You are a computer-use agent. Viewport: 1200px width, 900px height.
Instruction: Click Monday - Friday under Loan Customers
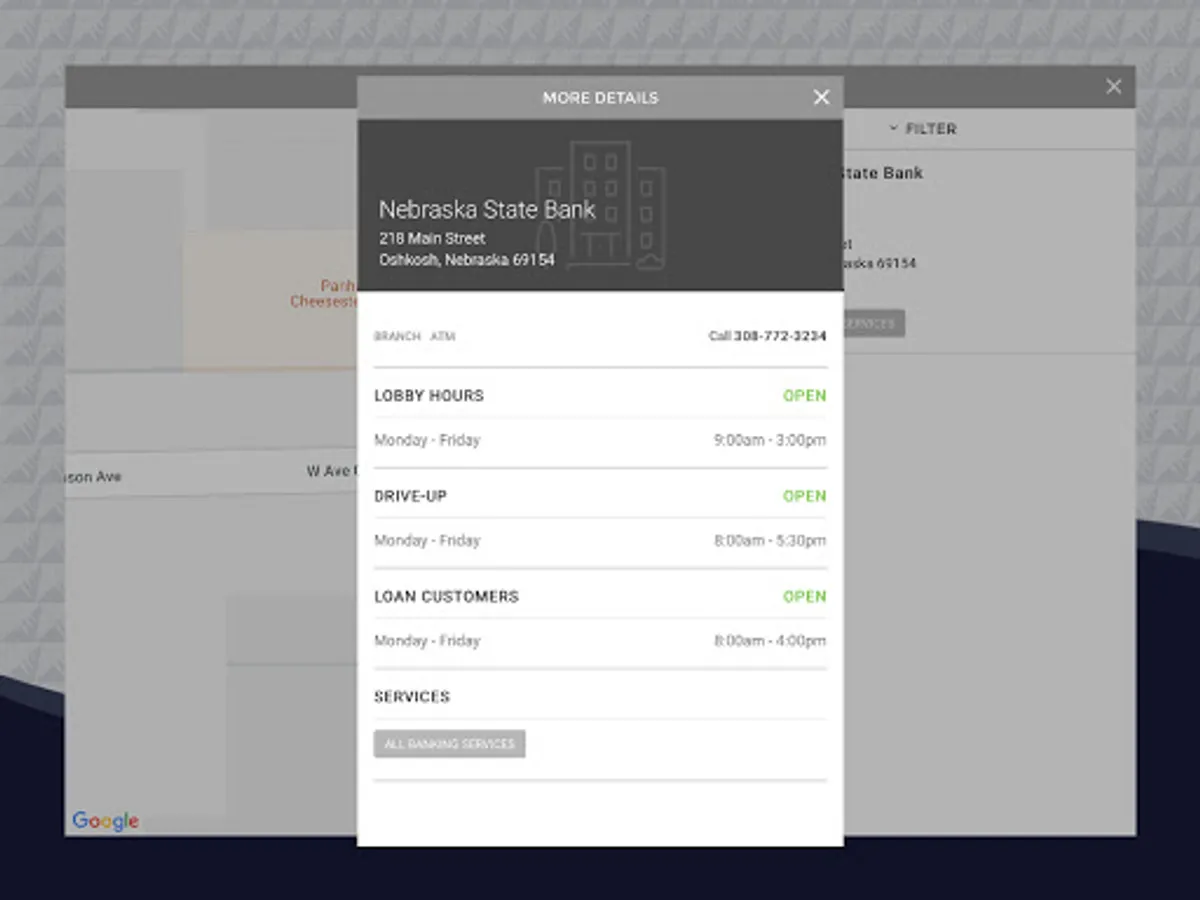(x=427, y=640)
